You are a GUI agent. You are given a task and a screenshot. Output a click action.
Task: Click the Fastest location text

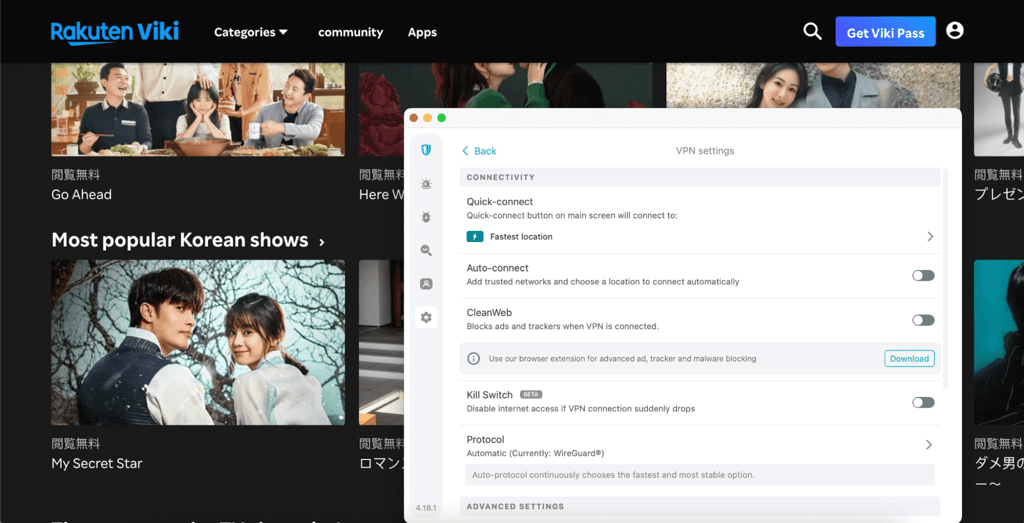coord(521,237)
